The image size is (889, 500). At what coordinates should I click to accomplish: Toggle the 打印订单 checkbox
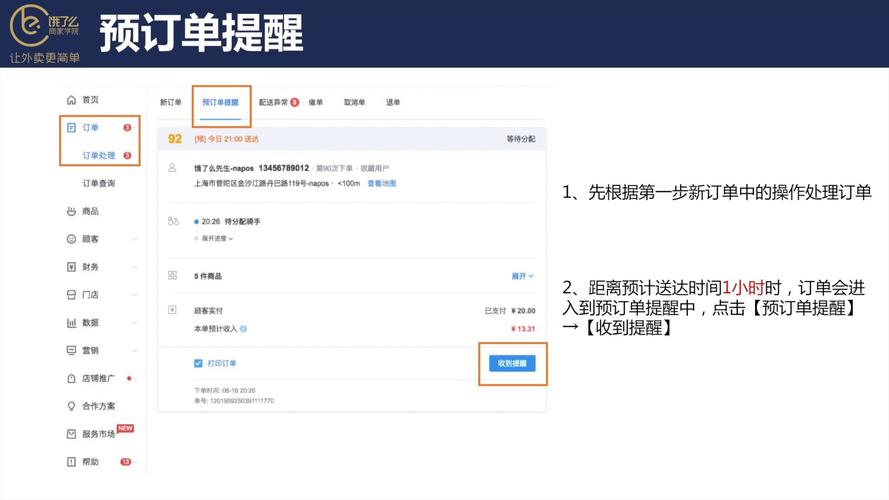point(198,363)
